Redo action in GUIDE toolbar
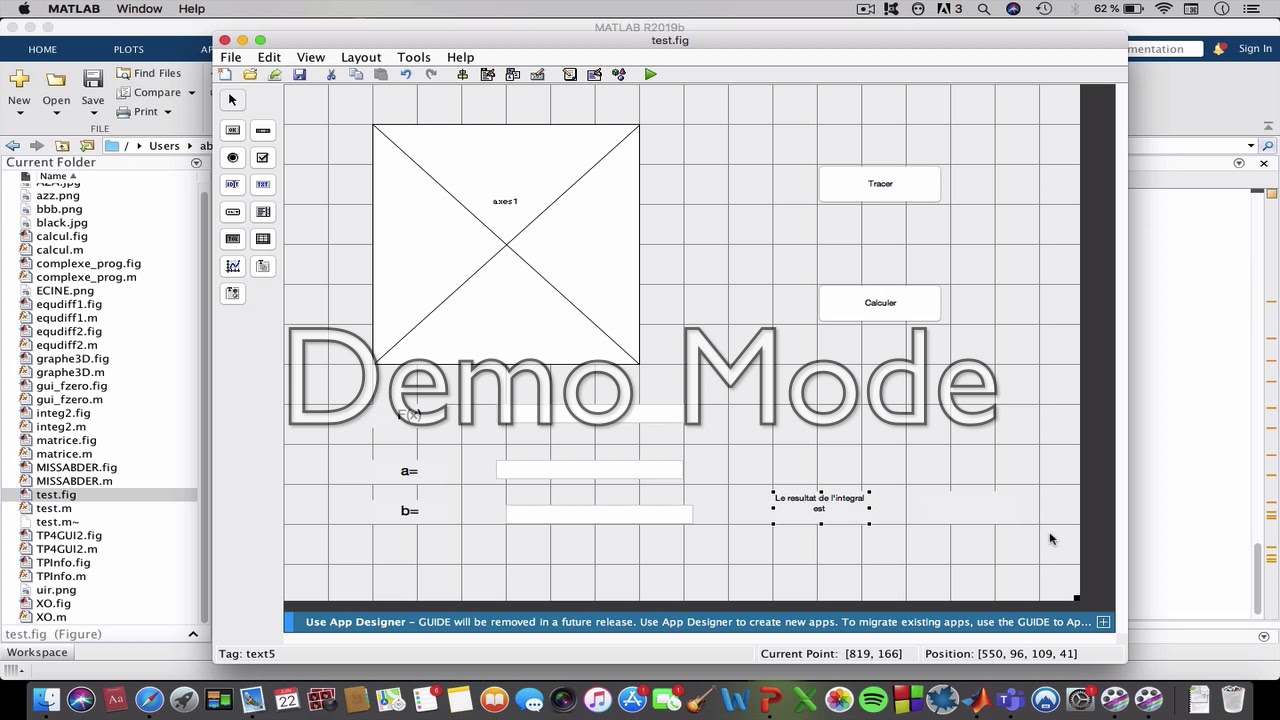Image resolution: width=1280 pixels, height=720 pixels. click(431, 74)
